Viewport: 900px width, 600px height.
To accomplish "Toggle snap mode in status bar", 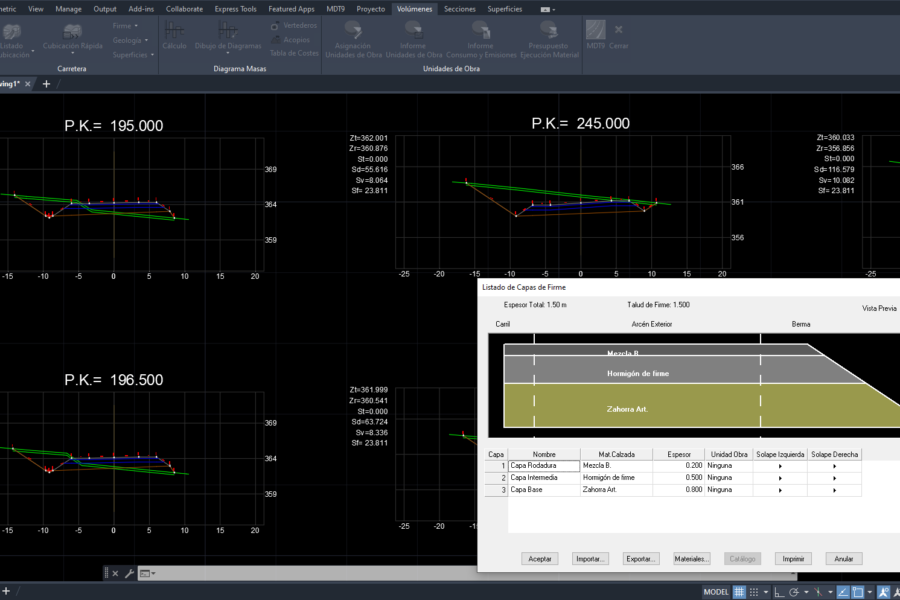I will click(754, 592).
